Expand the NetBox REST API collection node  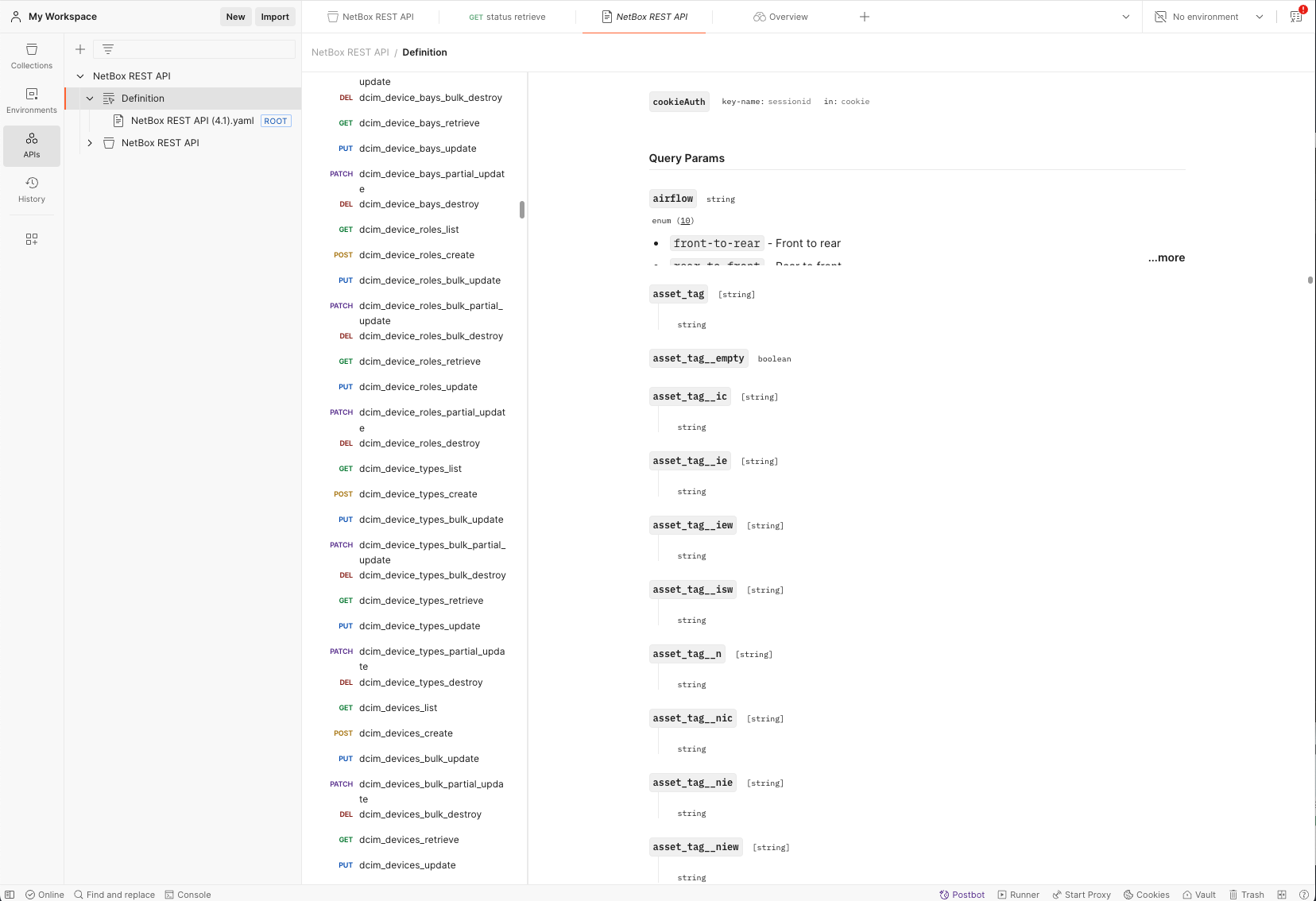point(90,143)
